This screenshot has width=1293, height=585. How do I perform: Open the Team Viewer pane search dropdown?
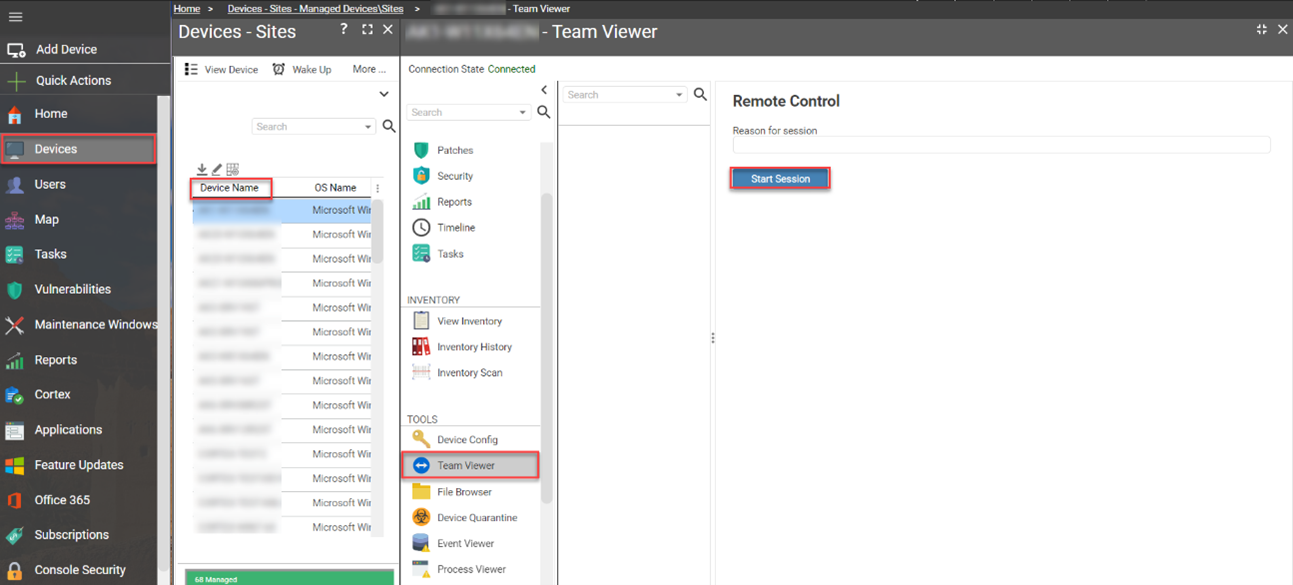(679, 95)
